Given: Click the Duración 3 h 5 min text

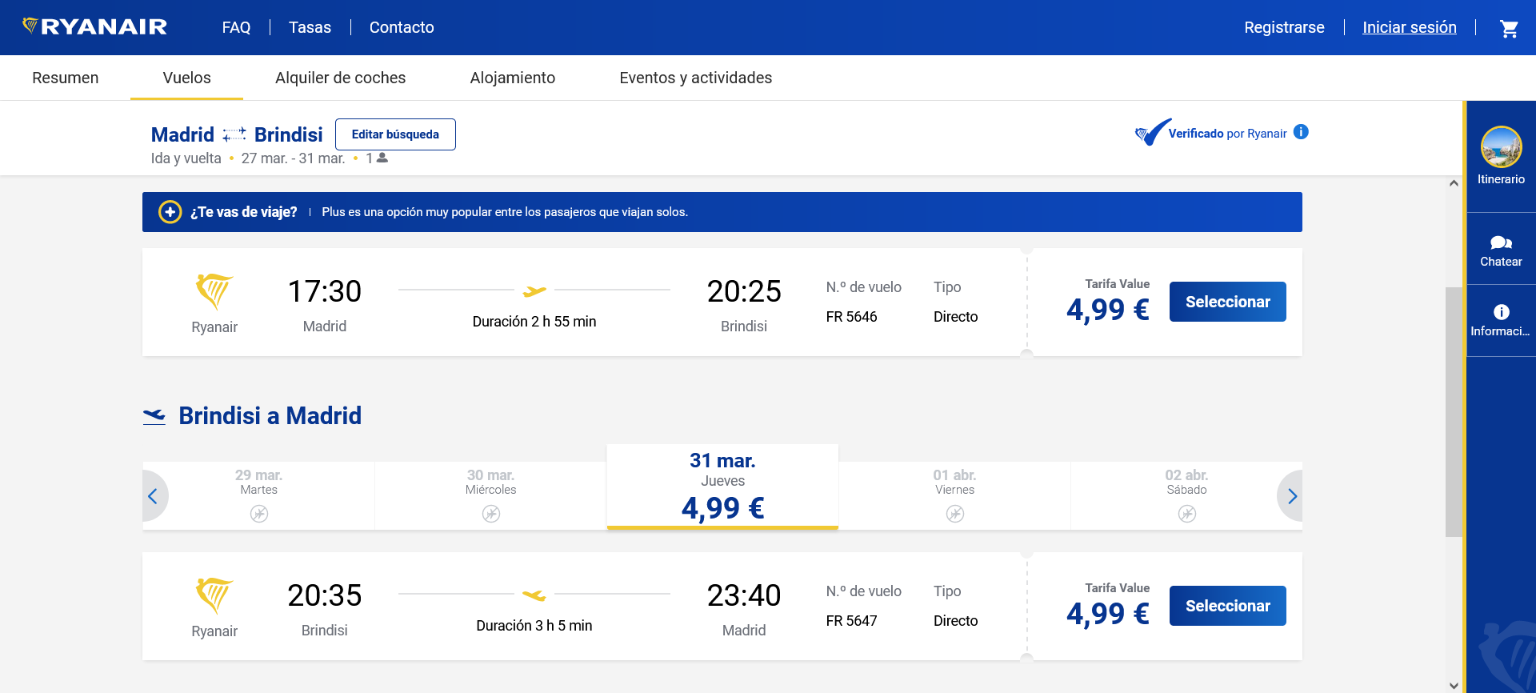Looking at the screenshot, I should [x=534, y=626].
